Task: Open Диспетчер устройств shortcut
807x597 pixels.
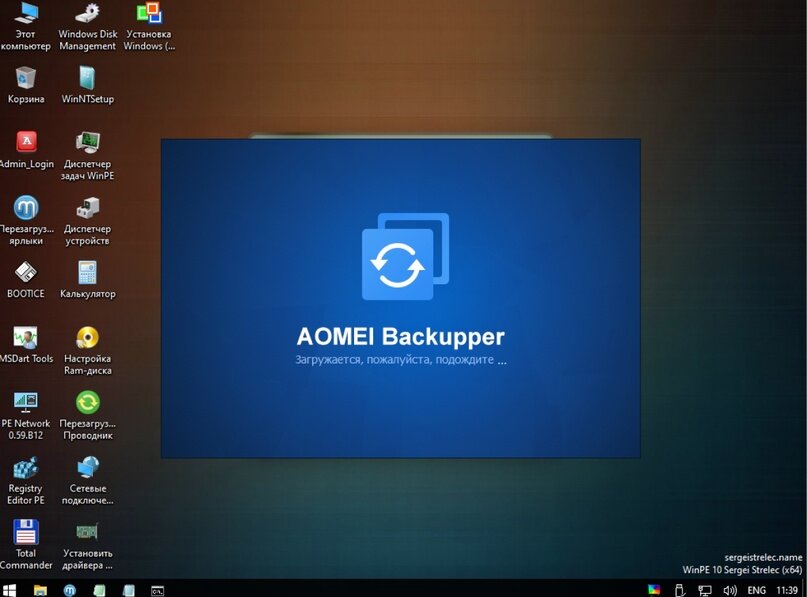Action: (x=87, y=220)
